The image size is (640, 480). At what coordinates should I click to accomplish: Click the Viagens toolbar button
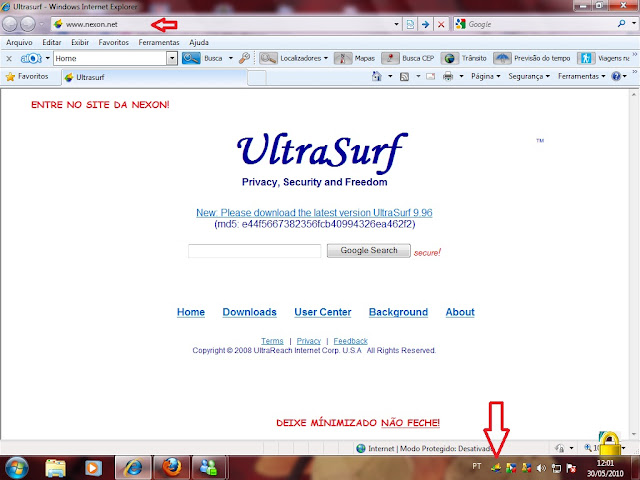coord(603,58)
